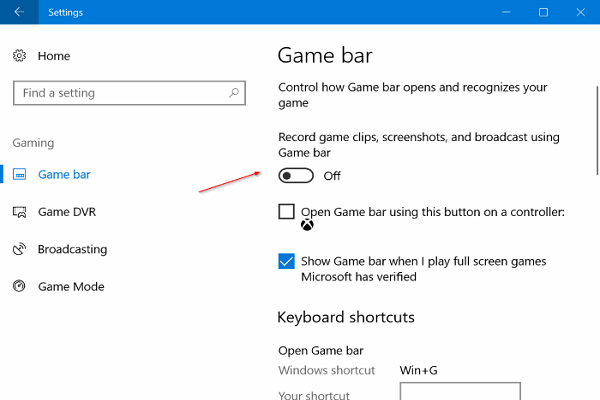The width and height of the screenshot is (600, 400).
Task: Focus the Find a setting box
Action: tap(129, 93)
